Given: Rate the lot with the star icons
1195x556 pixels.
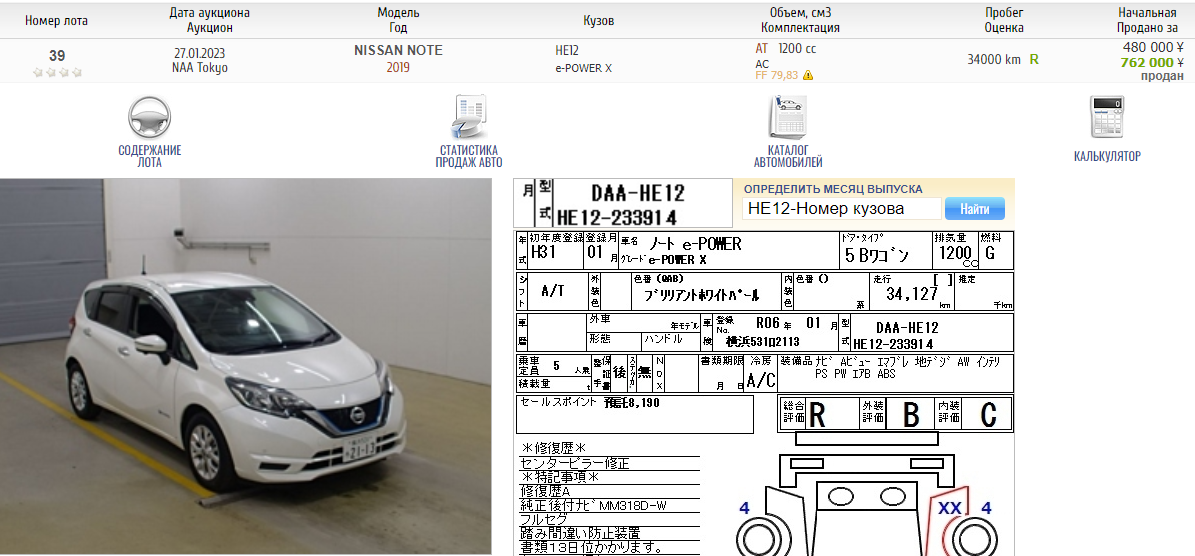Looking at the screenshot, I should click(x=57, y=73).
